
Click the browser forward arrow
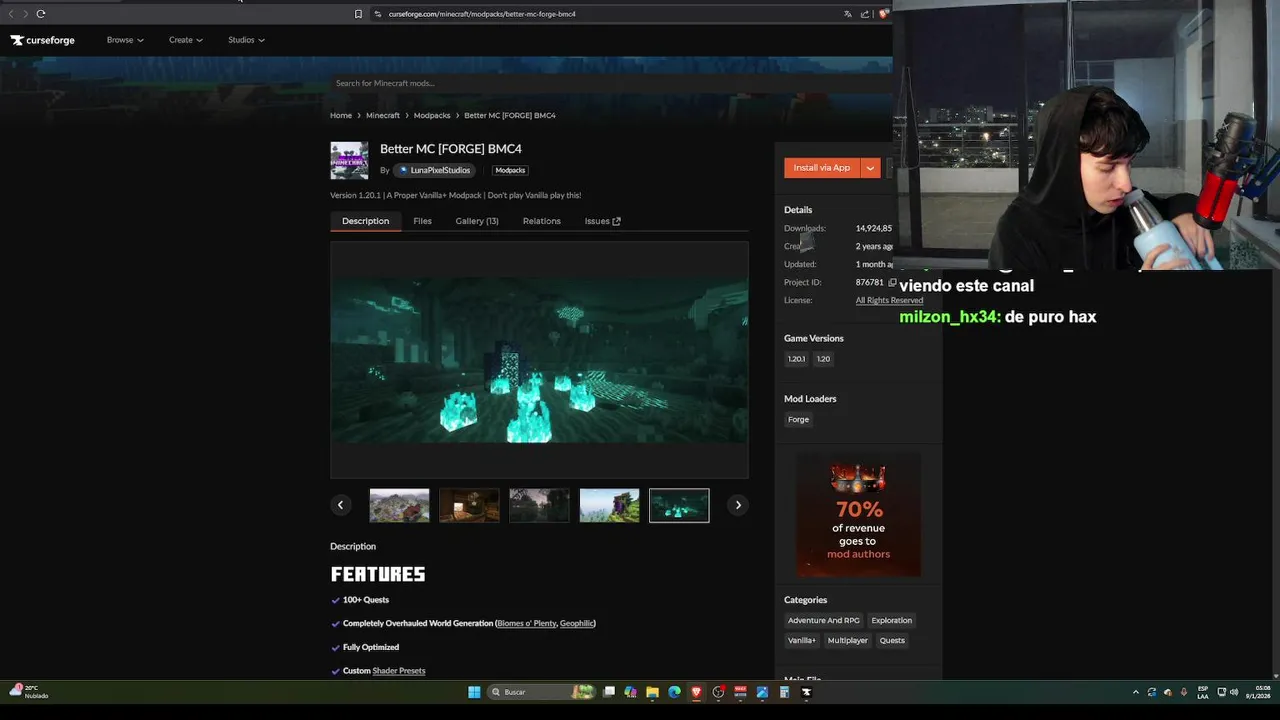pos(25,14)
